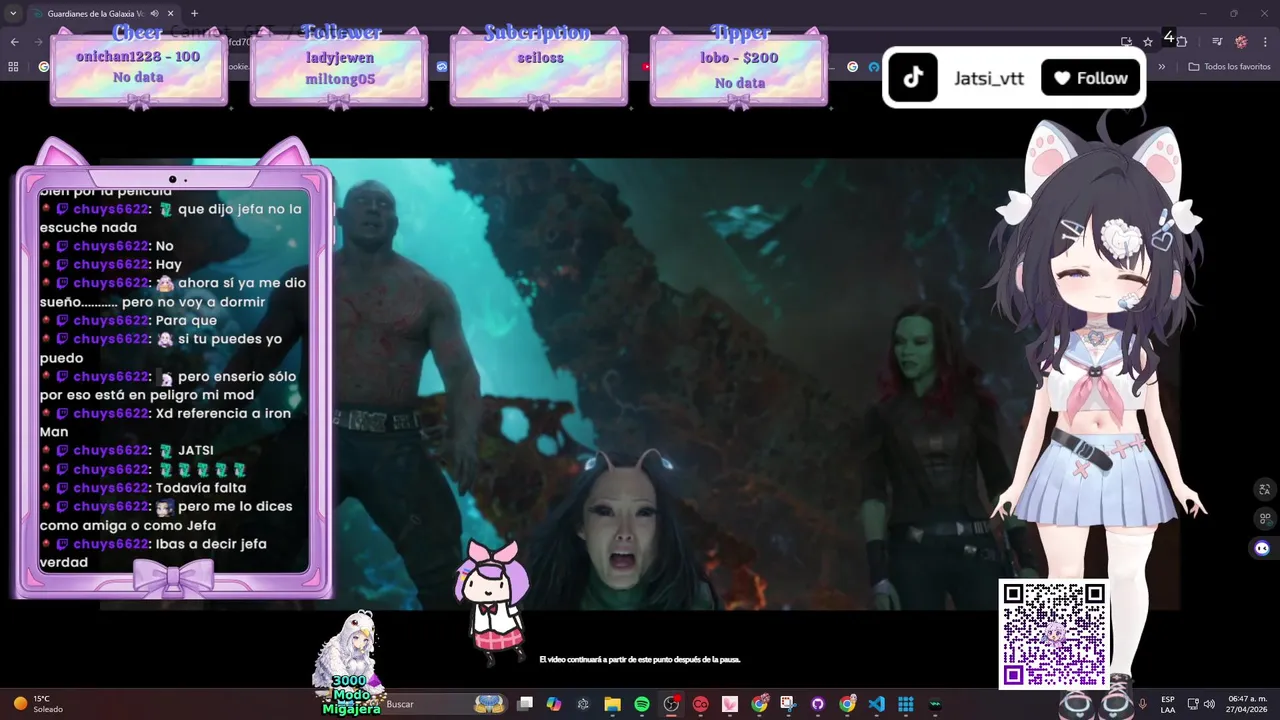Click the TikTok Follow button
Image resolution: width=1280 pixels, height=720 pixels.
[x=1091, y=78]
